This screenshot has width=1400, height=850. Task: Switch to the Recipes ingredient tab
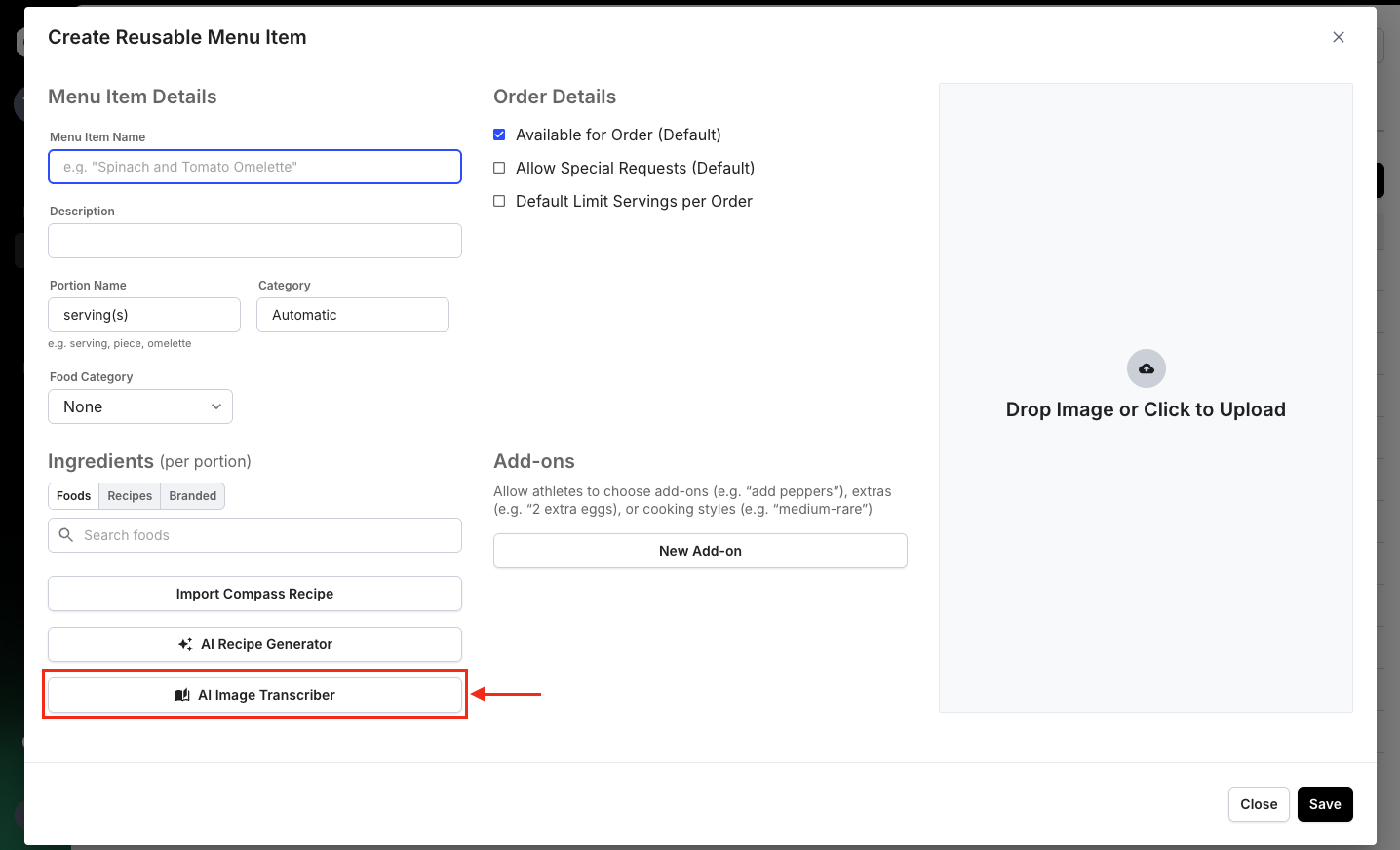coord(130,496)
